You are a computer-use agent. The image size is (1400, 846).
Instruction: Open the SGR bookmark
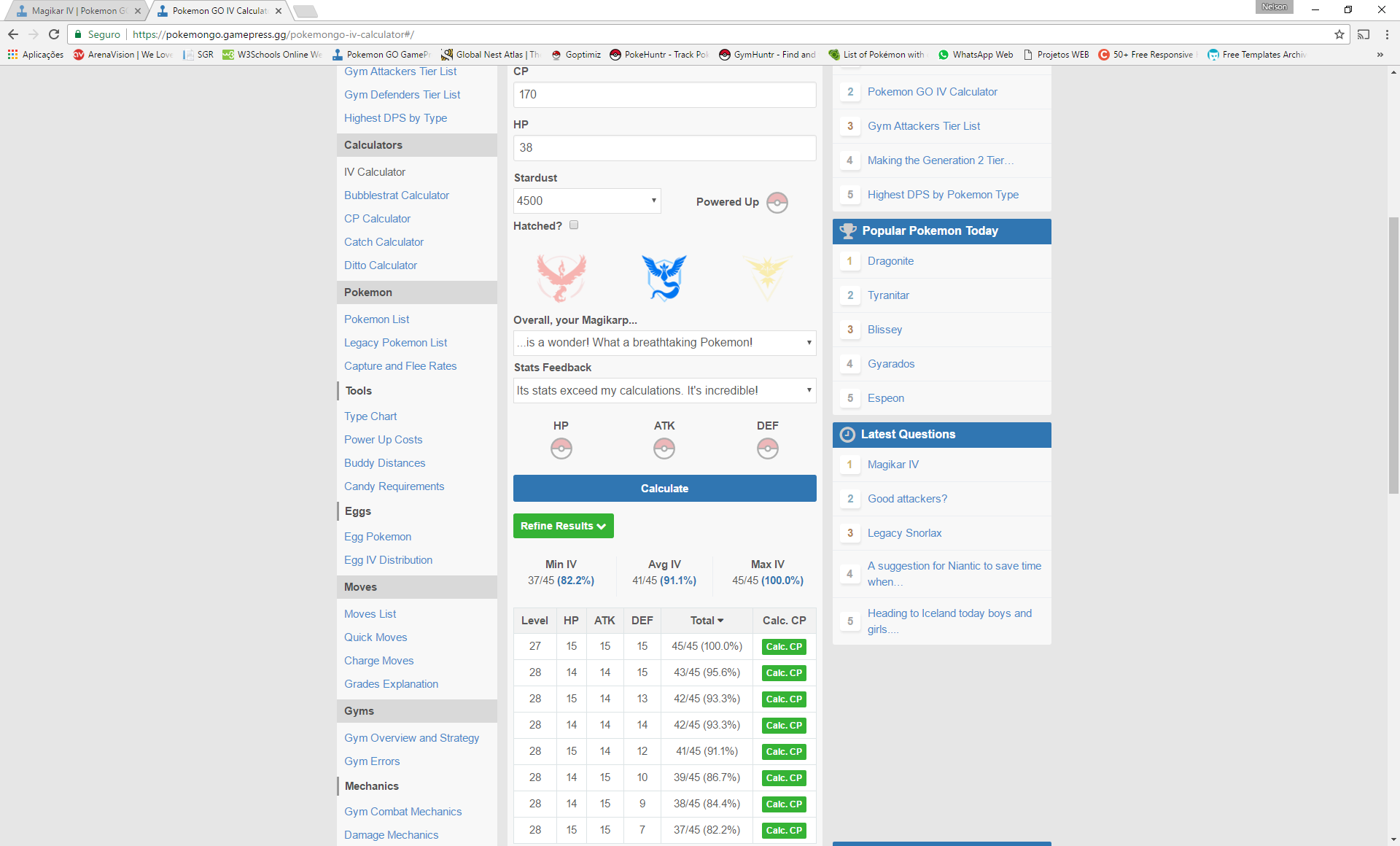(x=198, y=55)
